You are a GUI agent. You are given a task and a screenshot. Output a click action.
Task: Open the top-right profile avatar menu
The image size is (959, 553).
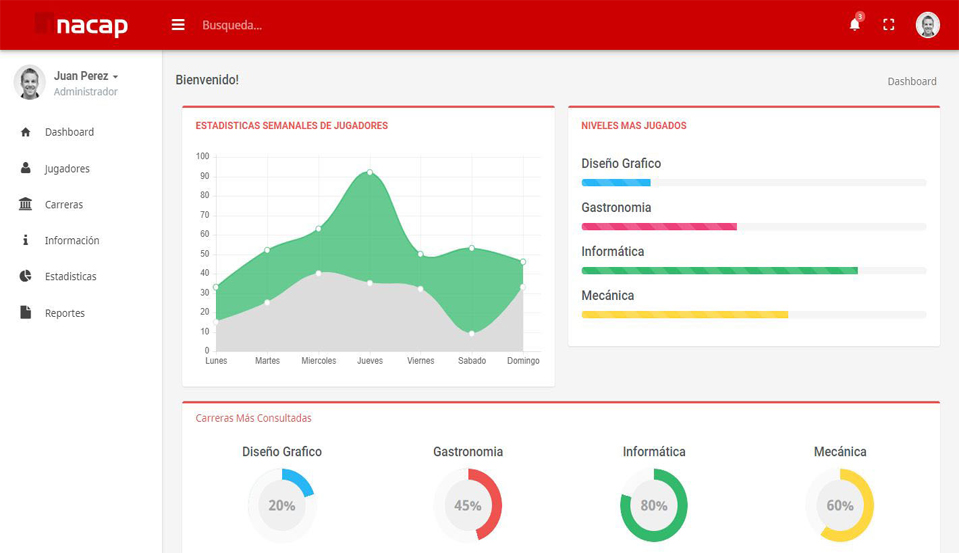[x=927, y=25]
